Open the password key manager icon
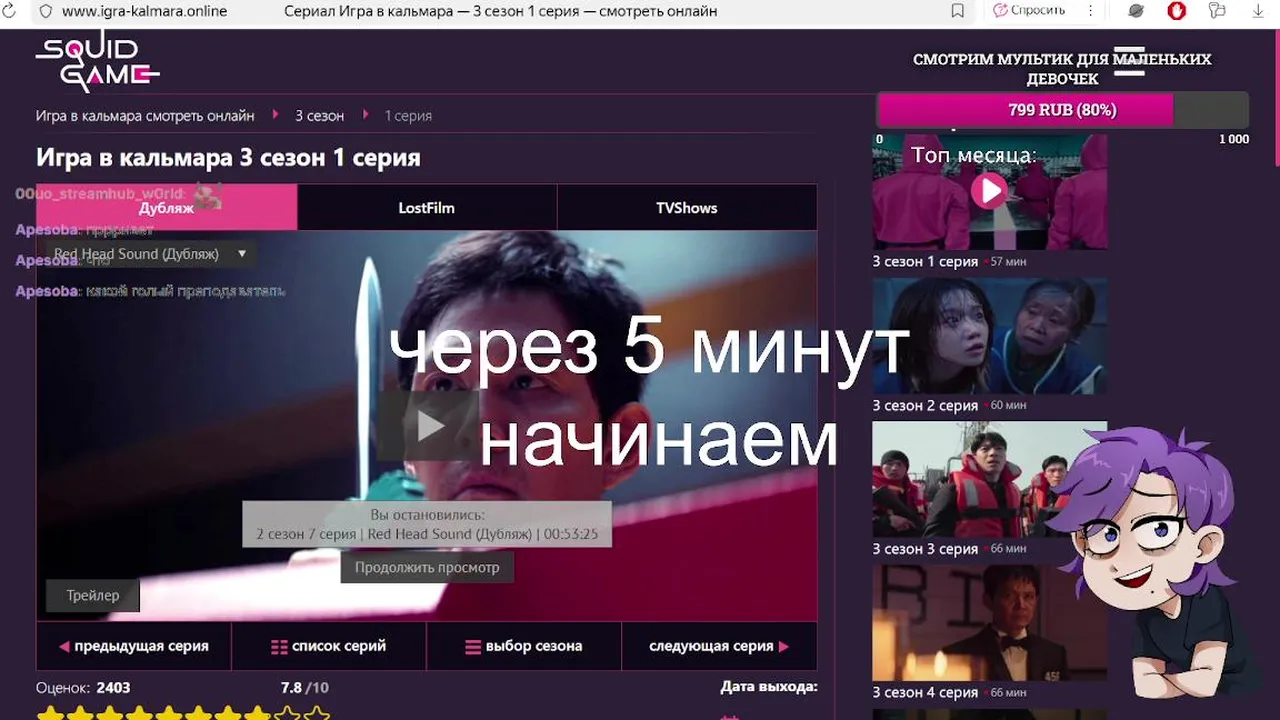1280x720 pixels. [x=1217, y=11]
